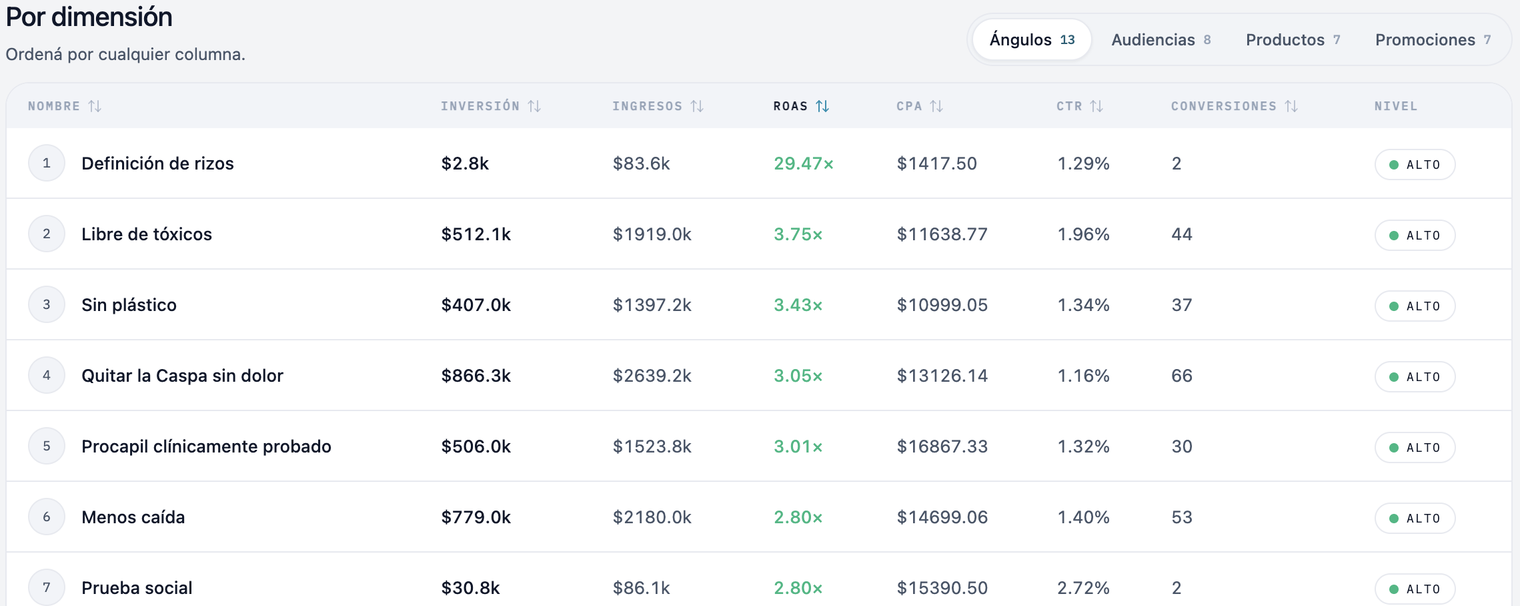Click the ALTO badge in Procapil row
The height and width of the screenshot is (606, 1520).
pyautogui.click(x=1415, y=448)
